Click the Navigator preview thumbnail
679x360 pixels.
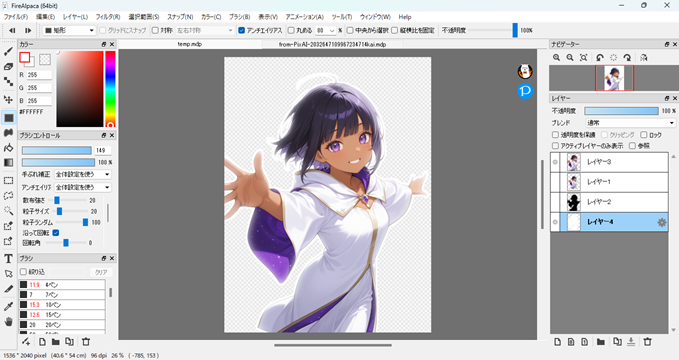tap(614, 78)
